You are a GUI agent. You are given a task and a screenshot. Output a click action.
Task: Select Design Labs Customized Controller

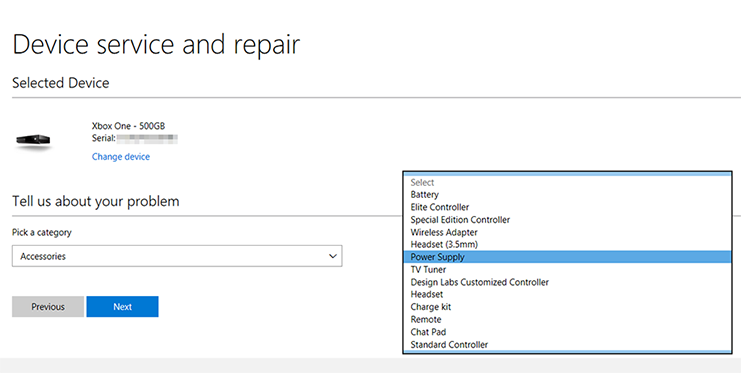tap(567, 282)
